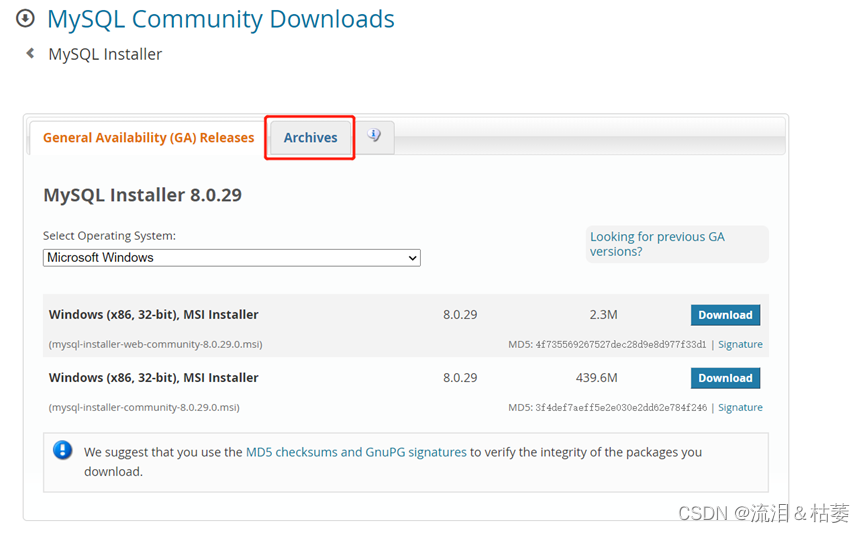Open the Select Operating System dropdown
Screen dimensions: 865x533
tap(232, 258)
